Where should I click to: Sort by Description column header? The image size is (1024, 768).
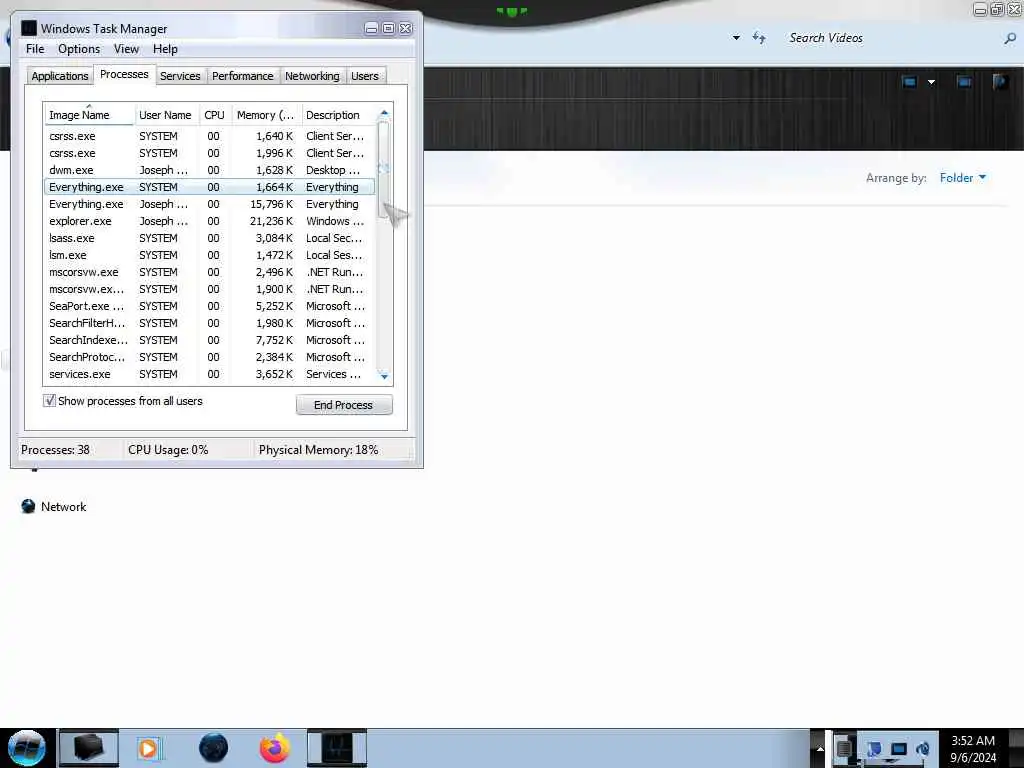(338, 115)
